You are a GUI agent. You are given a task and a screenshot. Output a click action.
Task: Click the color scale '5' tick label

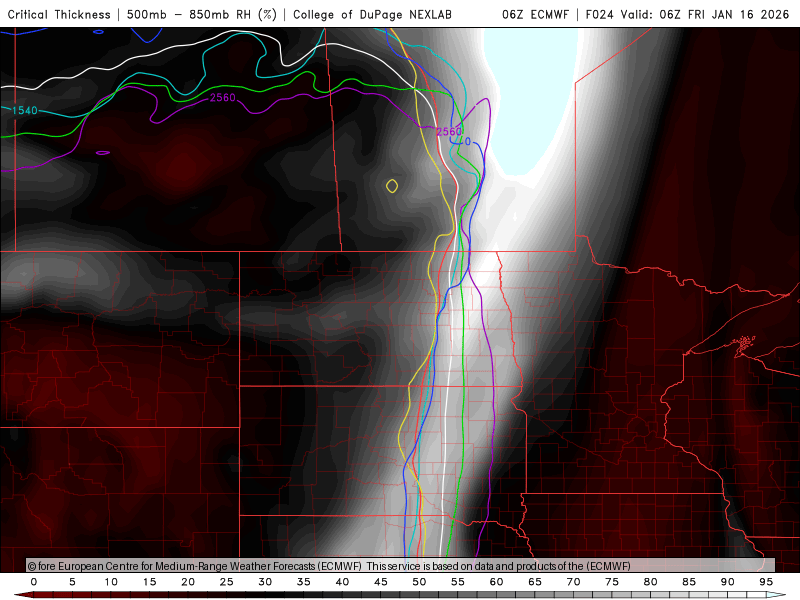click(72, 582)
